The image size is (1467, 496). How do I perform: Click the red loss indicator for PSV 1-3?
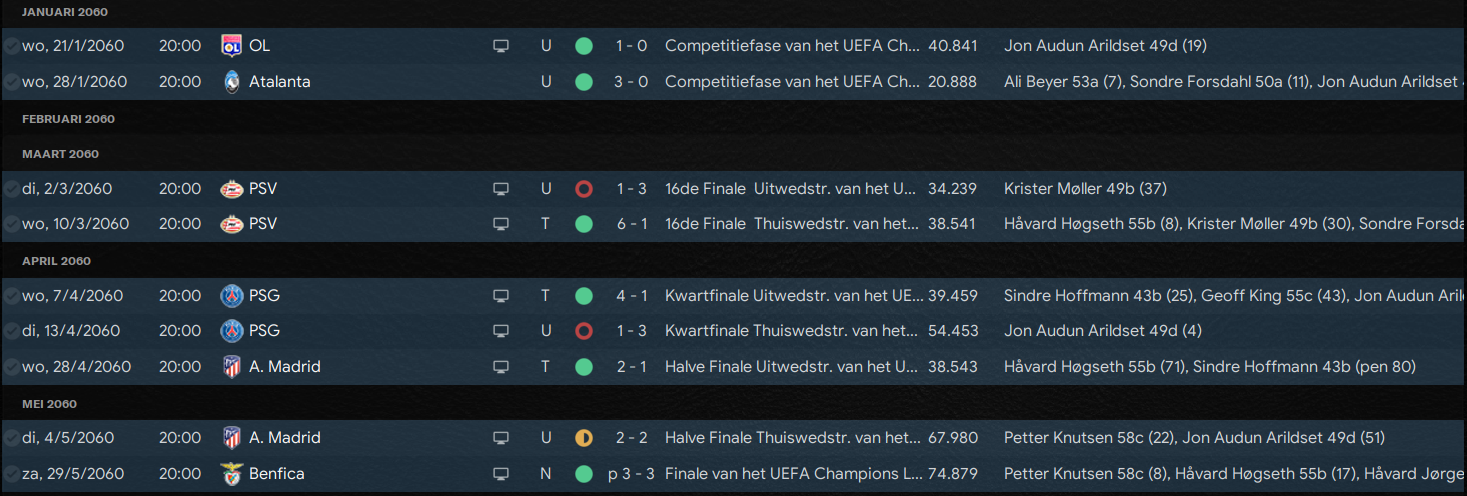click(584, 189)
